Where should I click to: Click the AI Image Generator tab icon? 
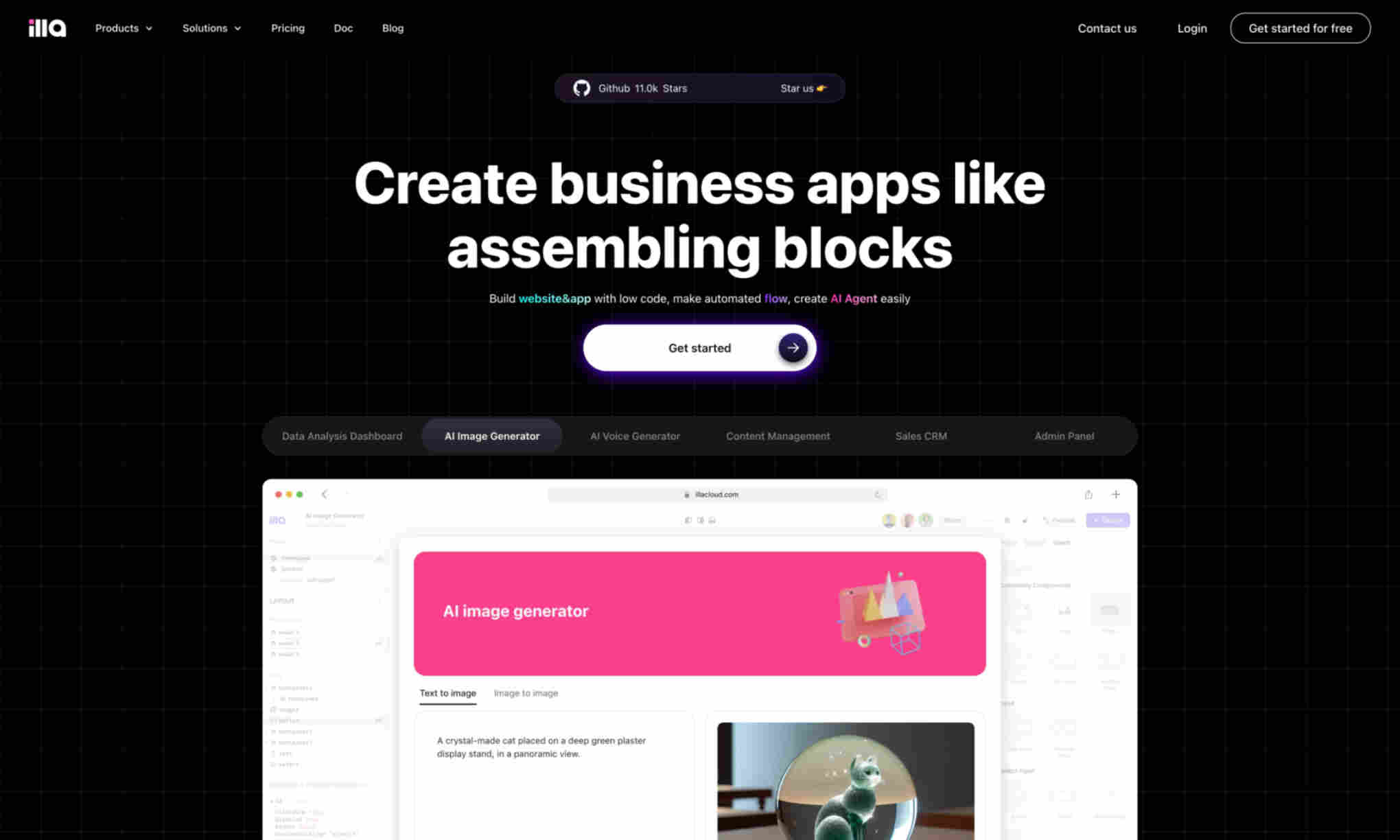coord(492,435)
